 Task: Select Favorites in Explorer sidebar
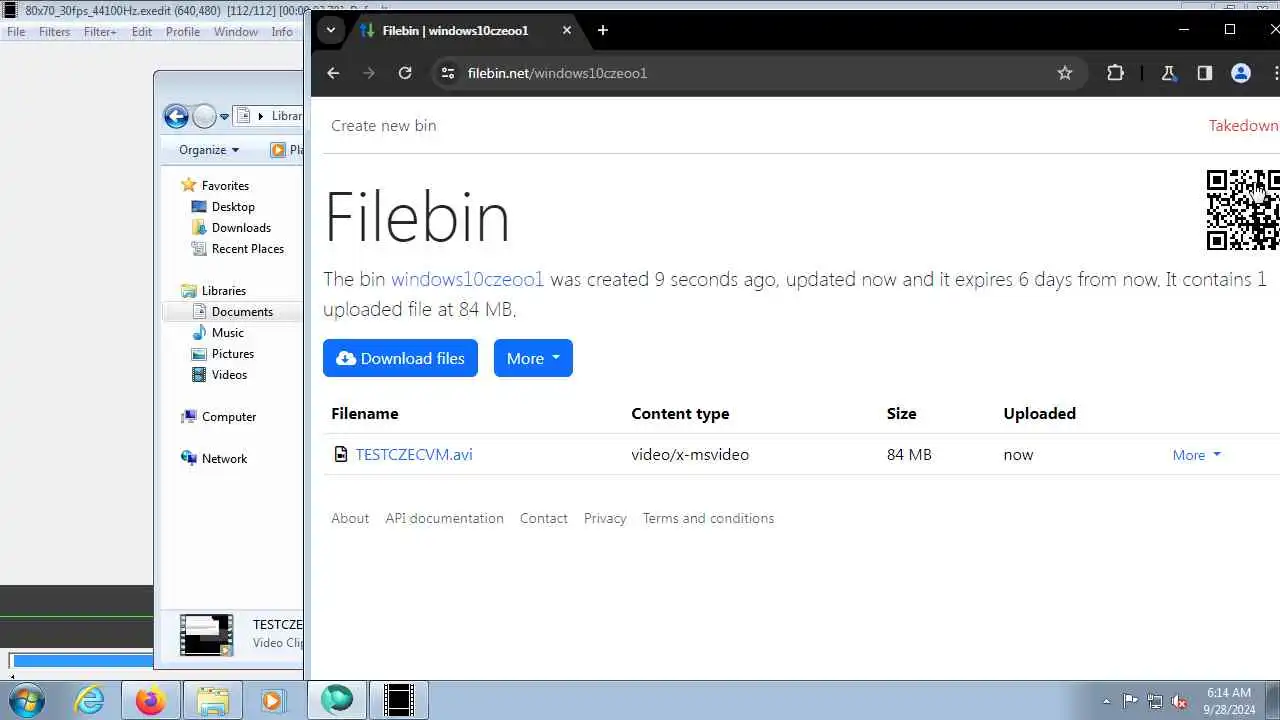tap(225, 186)
